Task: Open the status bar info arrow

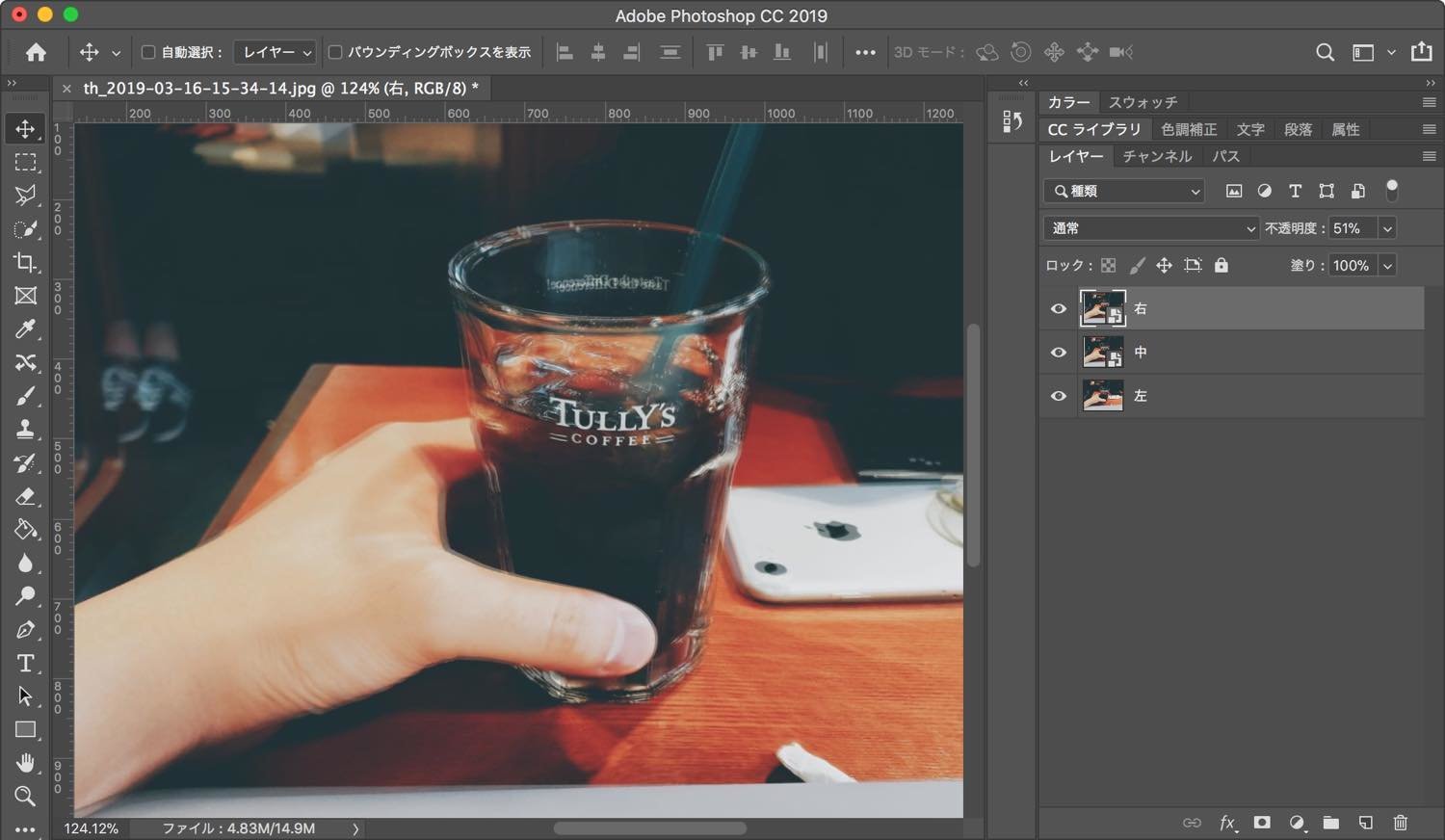Action: [x=355, y=828]
